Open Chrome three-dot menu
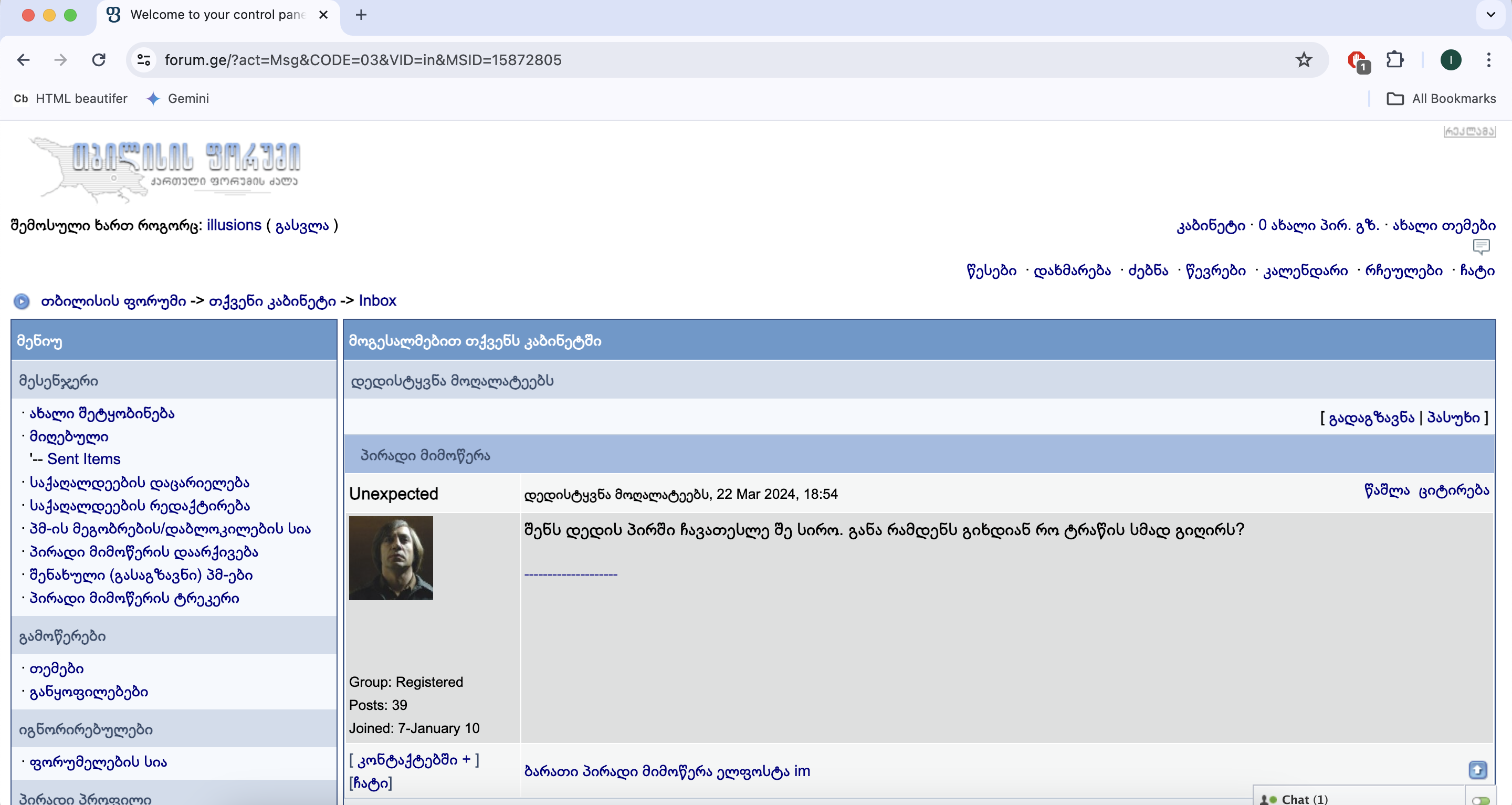Viewport: 1512px width, 805px height. (1488, 60)
